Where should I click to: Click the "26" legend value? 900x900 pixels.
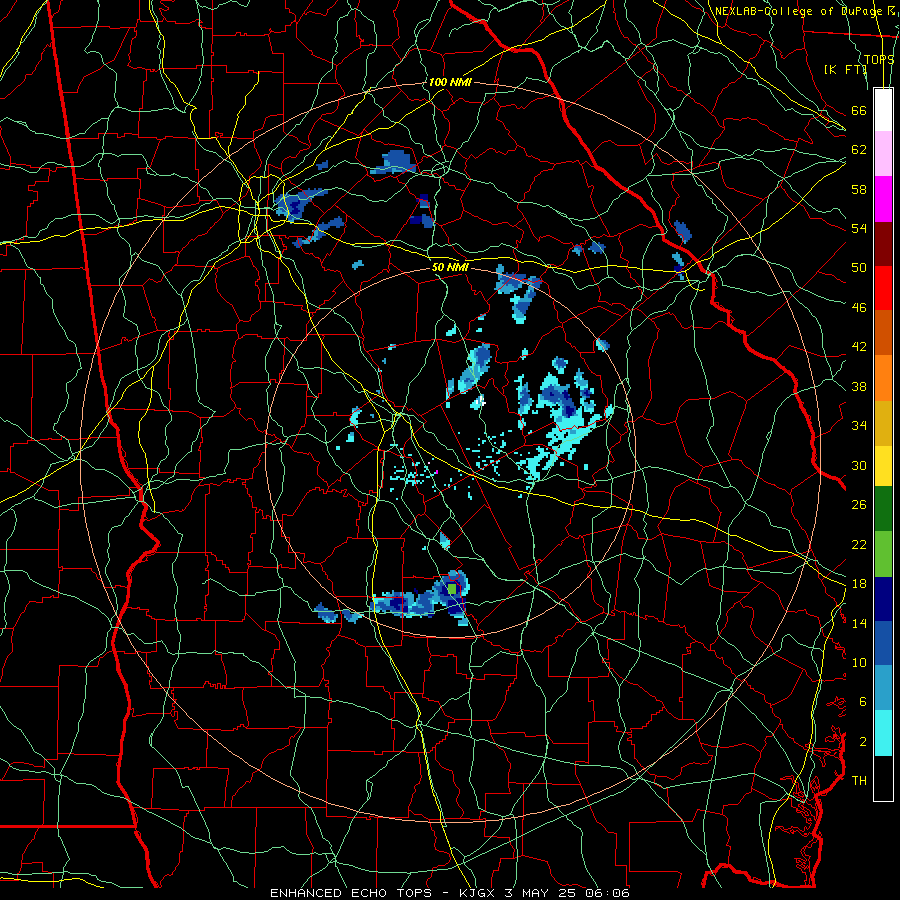tap(859, 505)
